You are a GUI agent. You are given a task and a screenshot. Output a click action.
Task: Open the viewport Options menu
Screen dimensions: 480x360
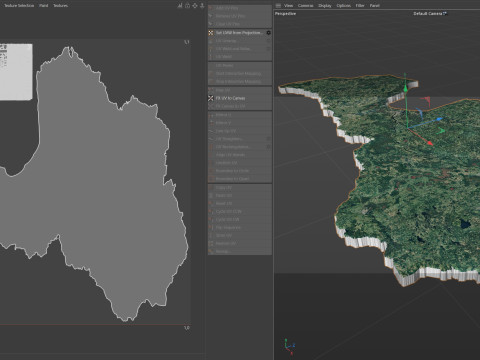[343, 5]
